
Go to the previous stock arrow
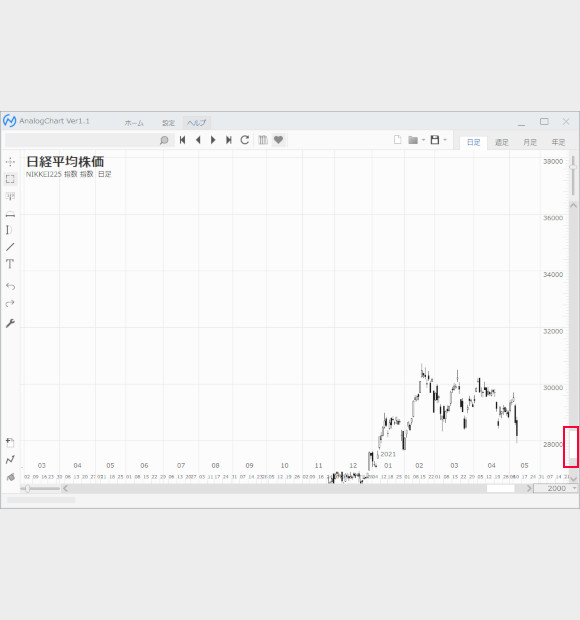[198, 140]
